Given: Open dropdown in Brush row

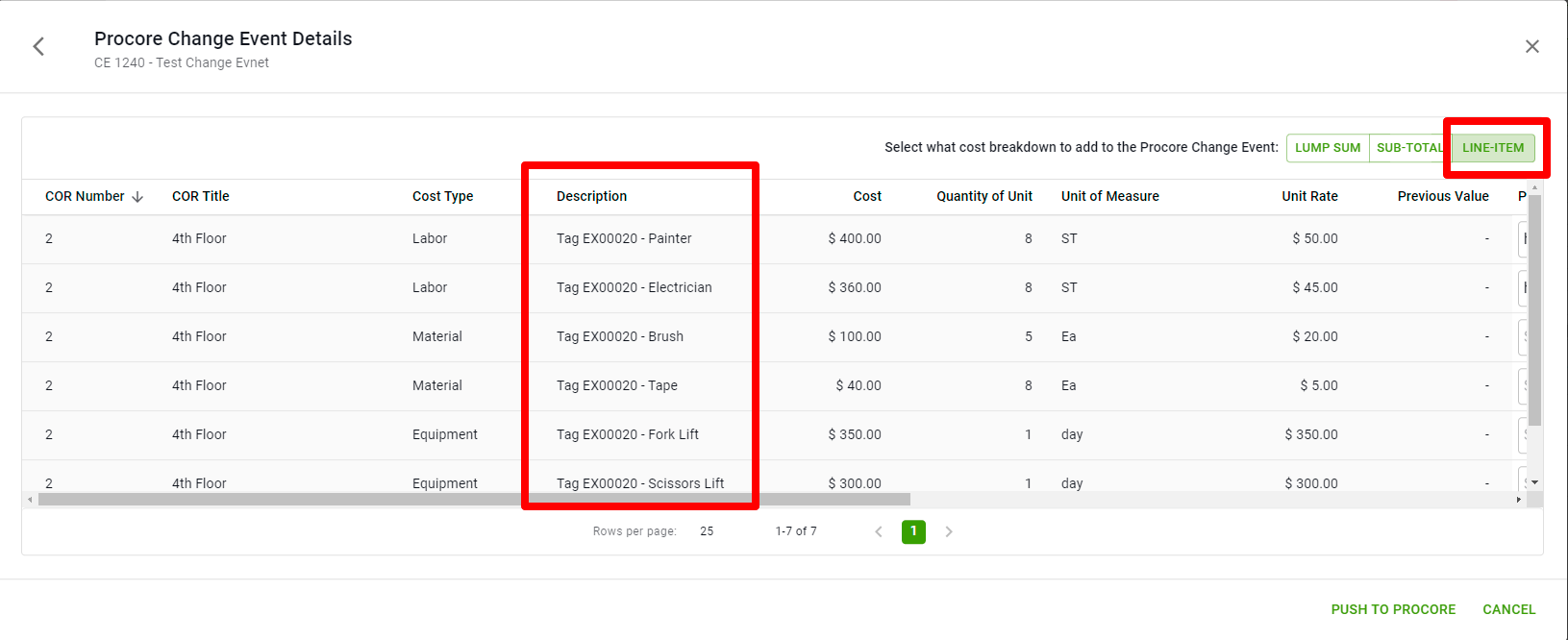Looking at the screenshot, I should pyautogui.click(x=1522, y=337).
